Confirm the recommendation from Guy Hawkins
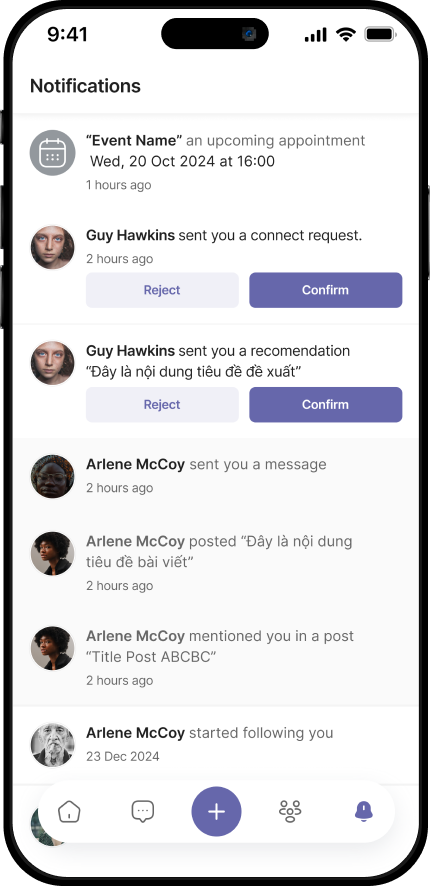Screen dimensions: 430x886 (325, 405)
